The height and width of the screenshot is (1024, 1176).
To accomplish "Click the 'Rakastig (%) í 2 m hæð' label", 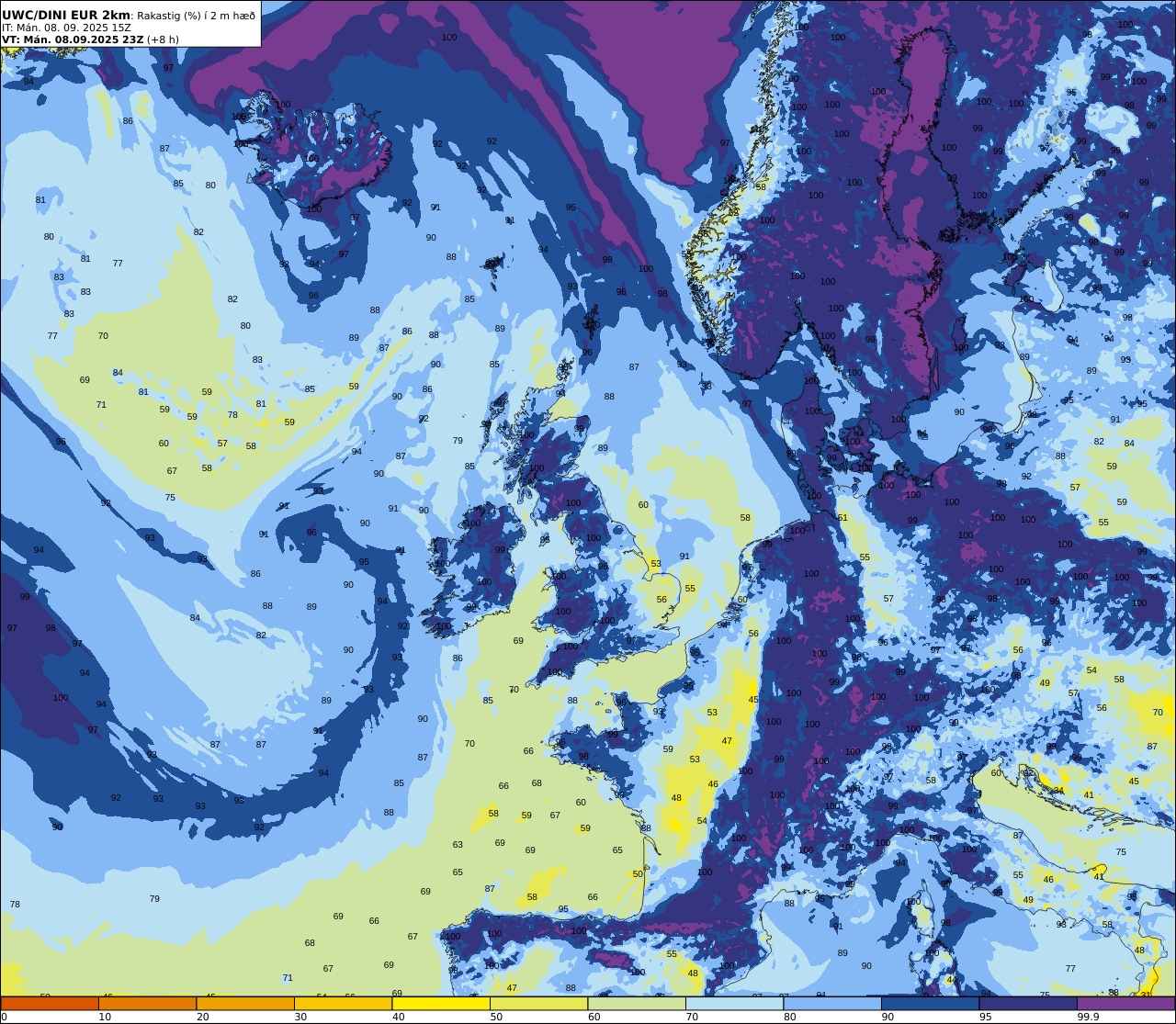I will point(197,16).
